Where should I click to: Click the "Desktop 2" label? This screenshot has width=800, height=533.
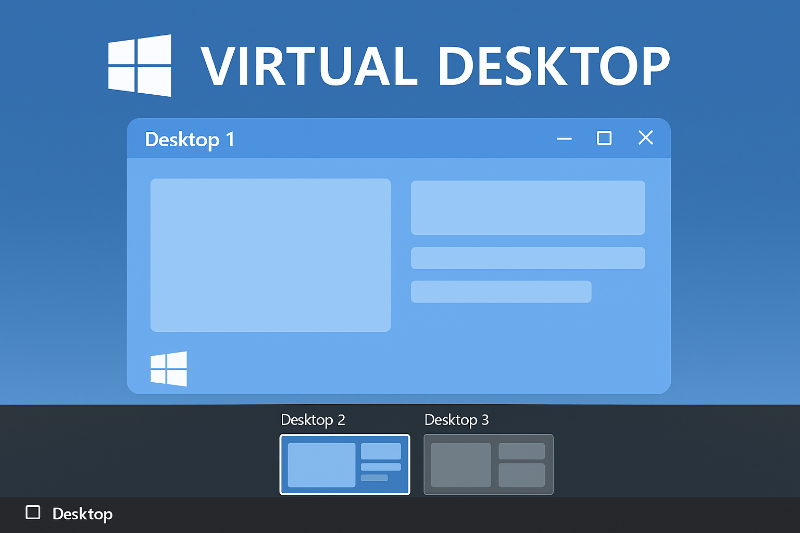tap(313, 420)
